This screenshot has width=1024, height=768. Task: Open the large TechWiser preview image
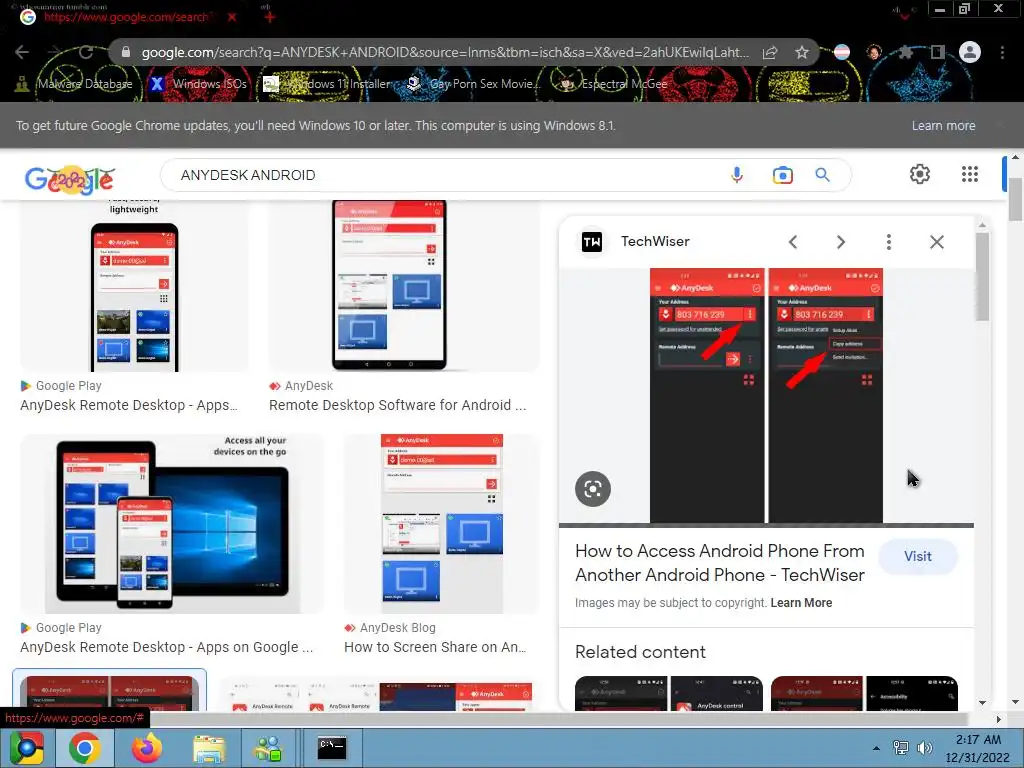coord(766,395)
